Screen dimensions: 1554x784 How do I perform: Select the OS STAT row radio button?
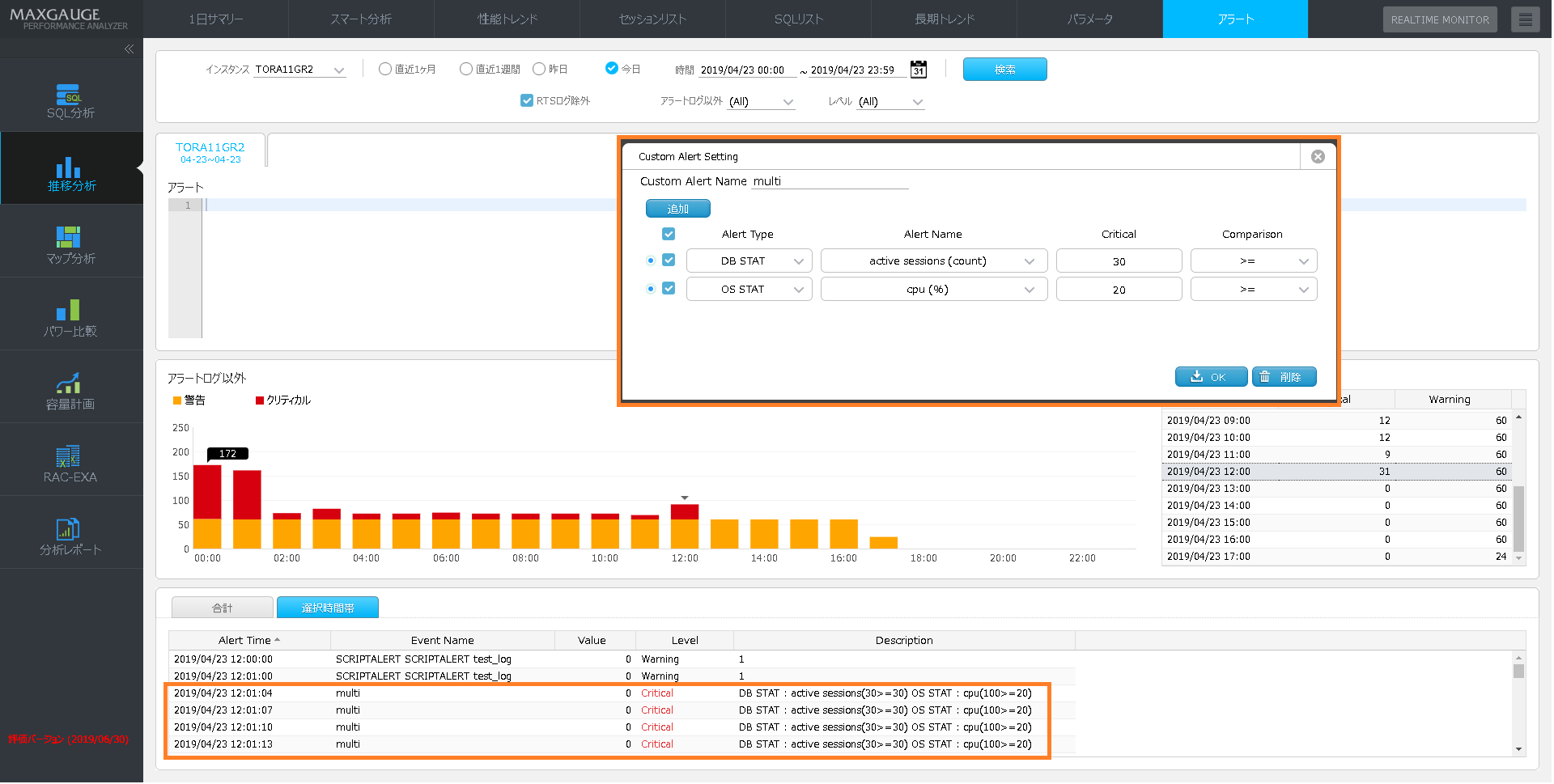[x=651, y=289]
